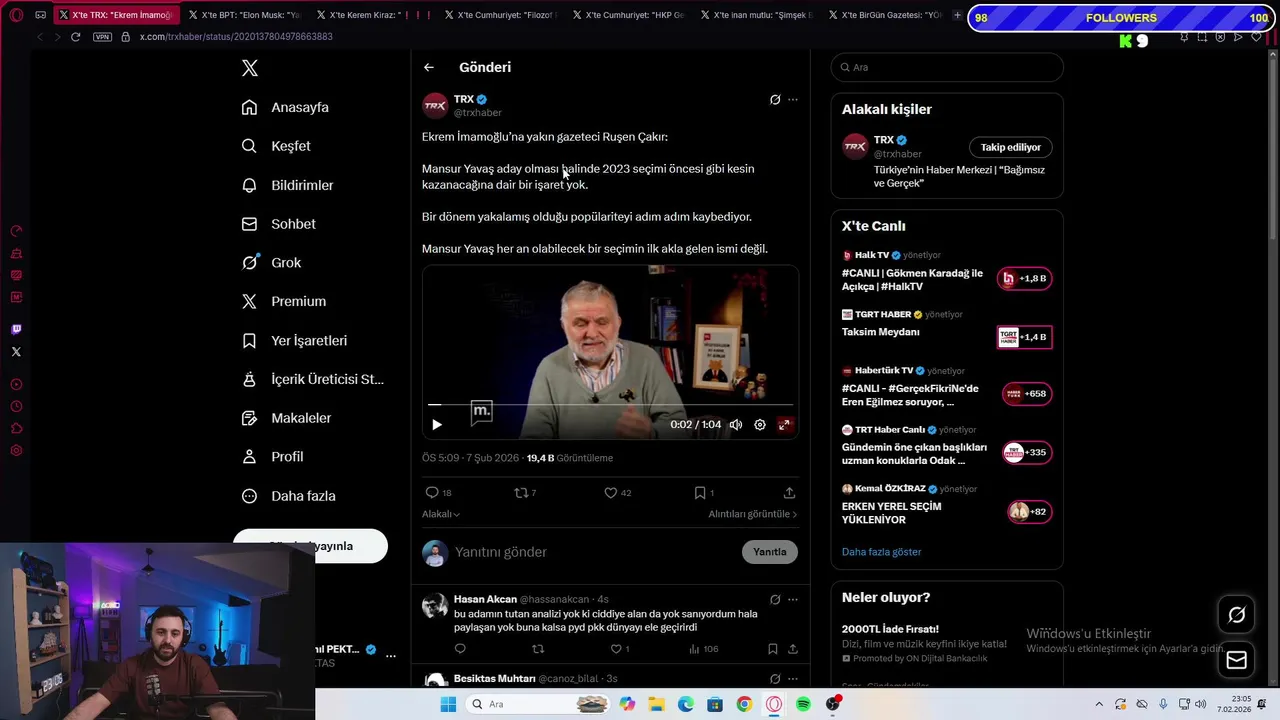Like Hasan Akcan's reply
This screenshot has height=720, width=1280.
(619, 649)
